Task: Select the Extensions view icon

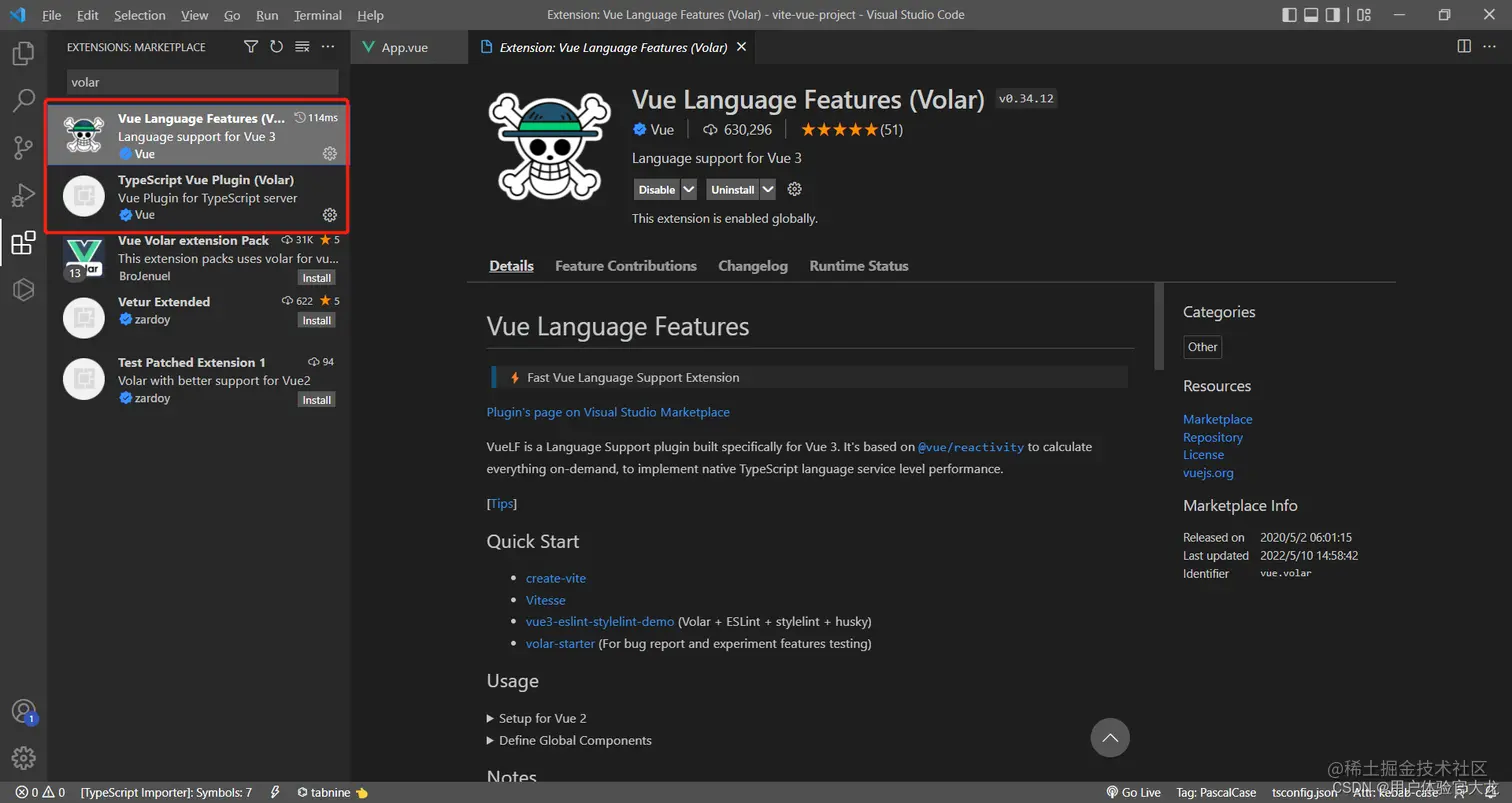Action: point(23,242)
